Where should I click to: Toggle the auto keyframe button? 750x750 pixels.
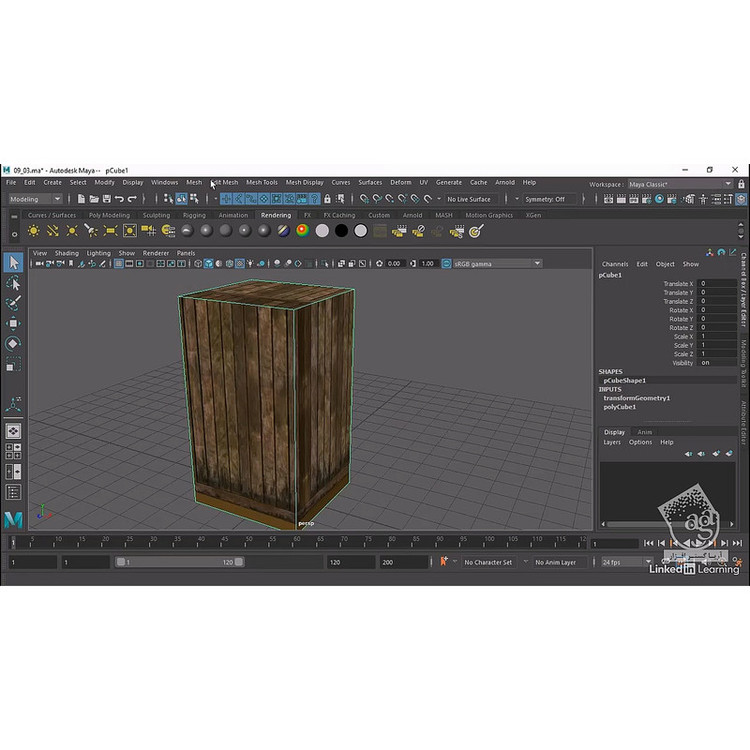(x=444, y=562)
